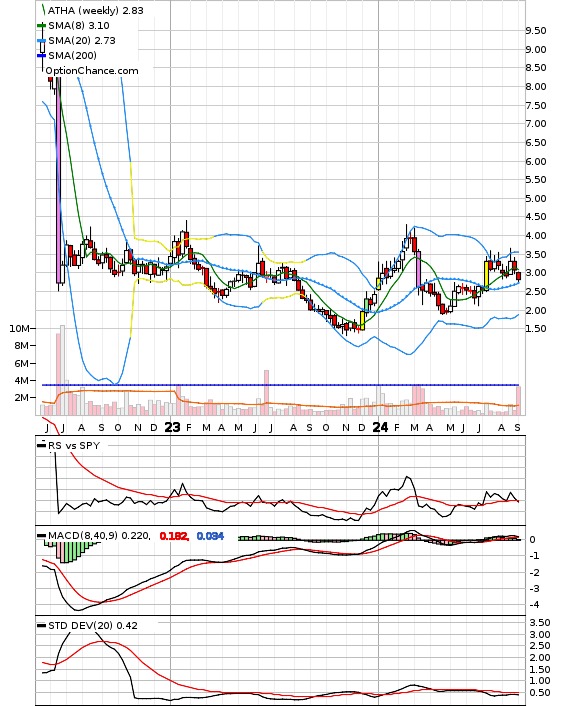
Task: Click the STD DEV(20) legend marker
Action: coord(41,625)
